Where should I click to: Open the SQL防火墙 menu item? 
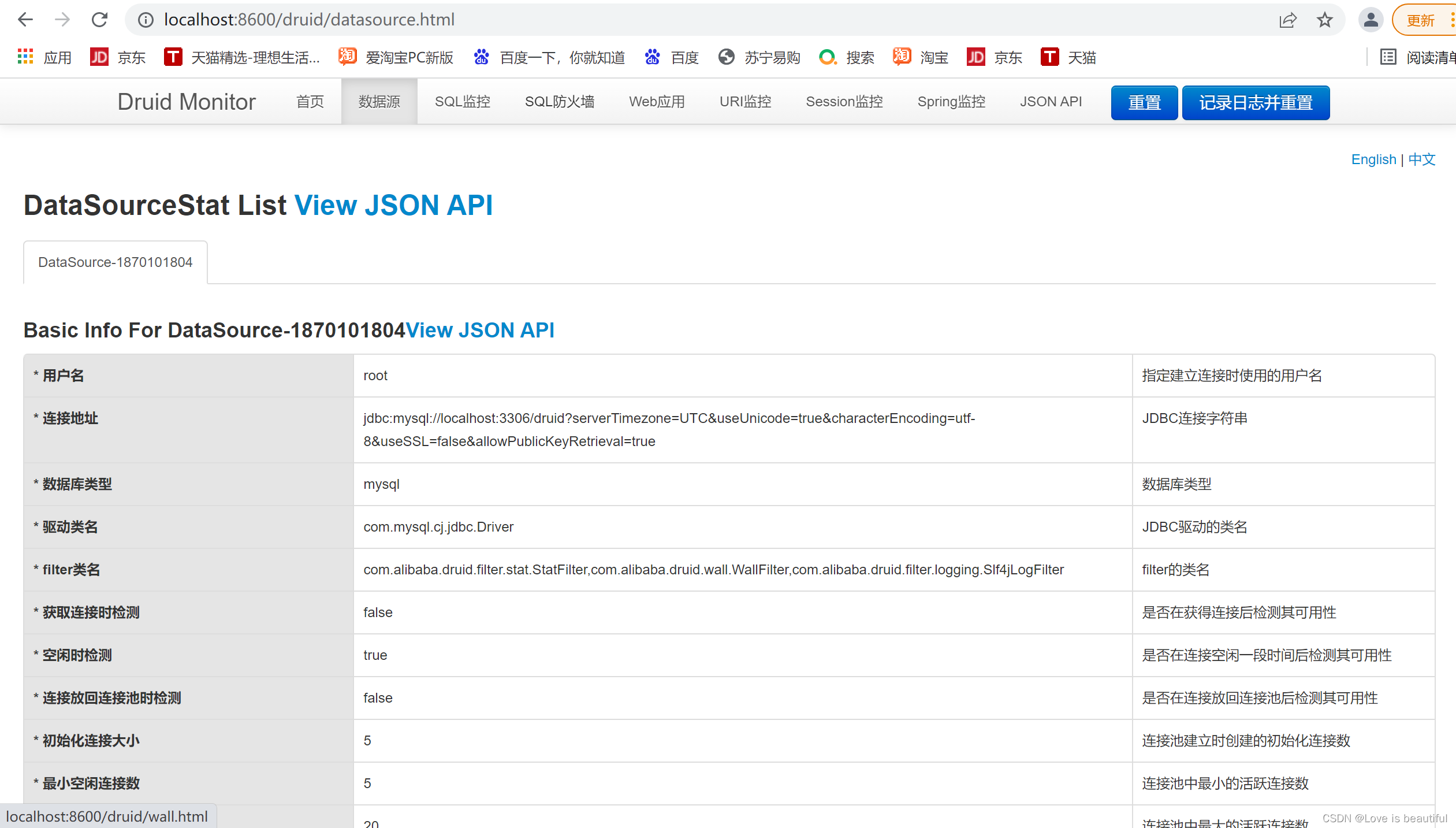[x=559, y=102]
